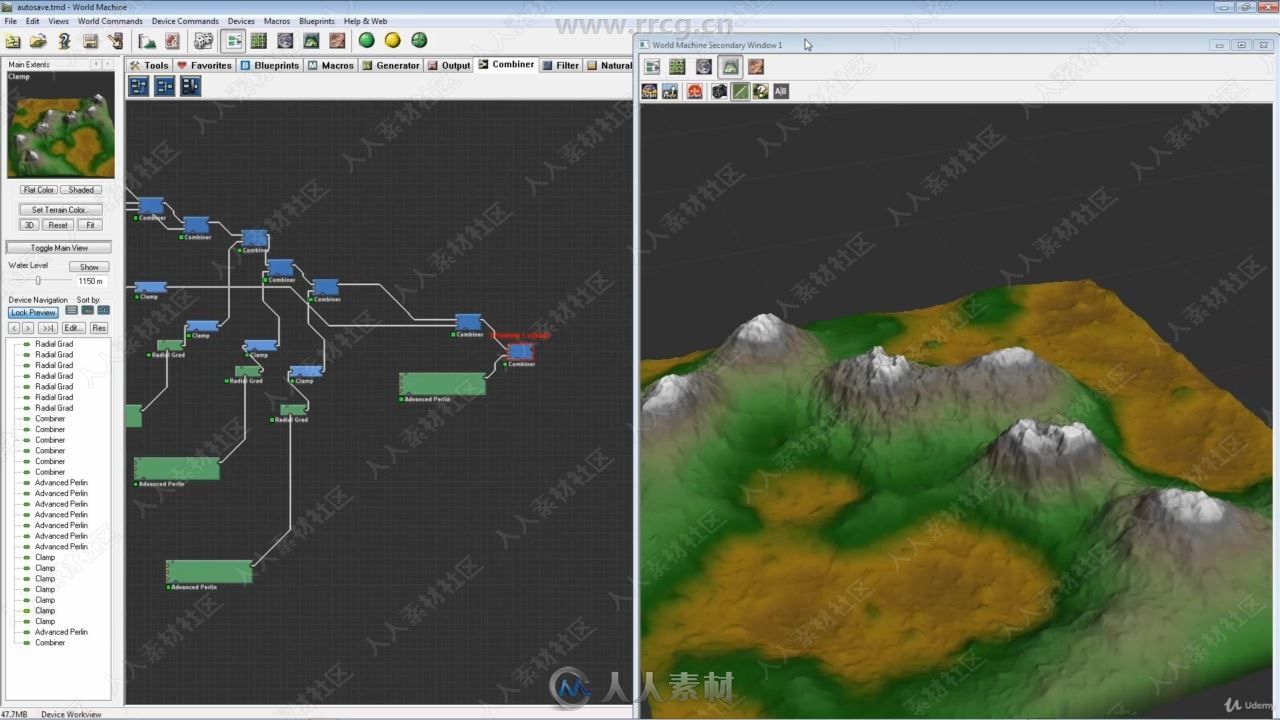The height and width of the screenshot is (720, 1280).
Task: Click the Fit button
Action: 90,225
